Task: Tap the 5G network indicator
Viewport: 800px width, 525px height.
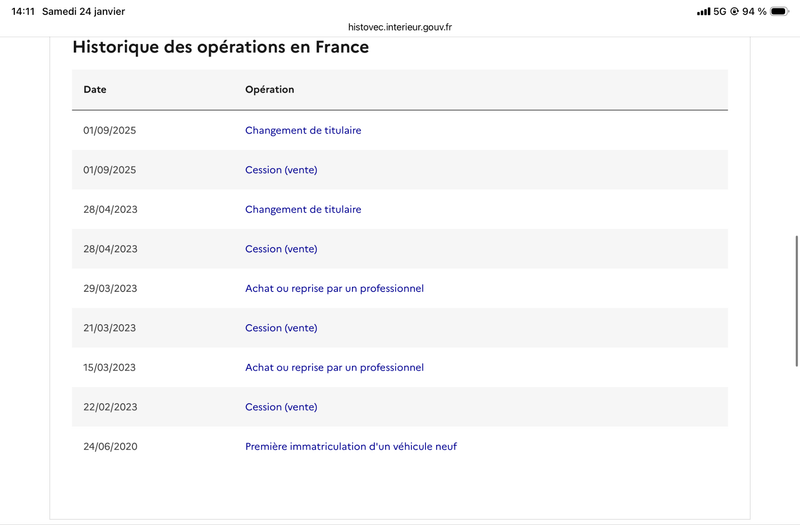Action: [720, 11]
